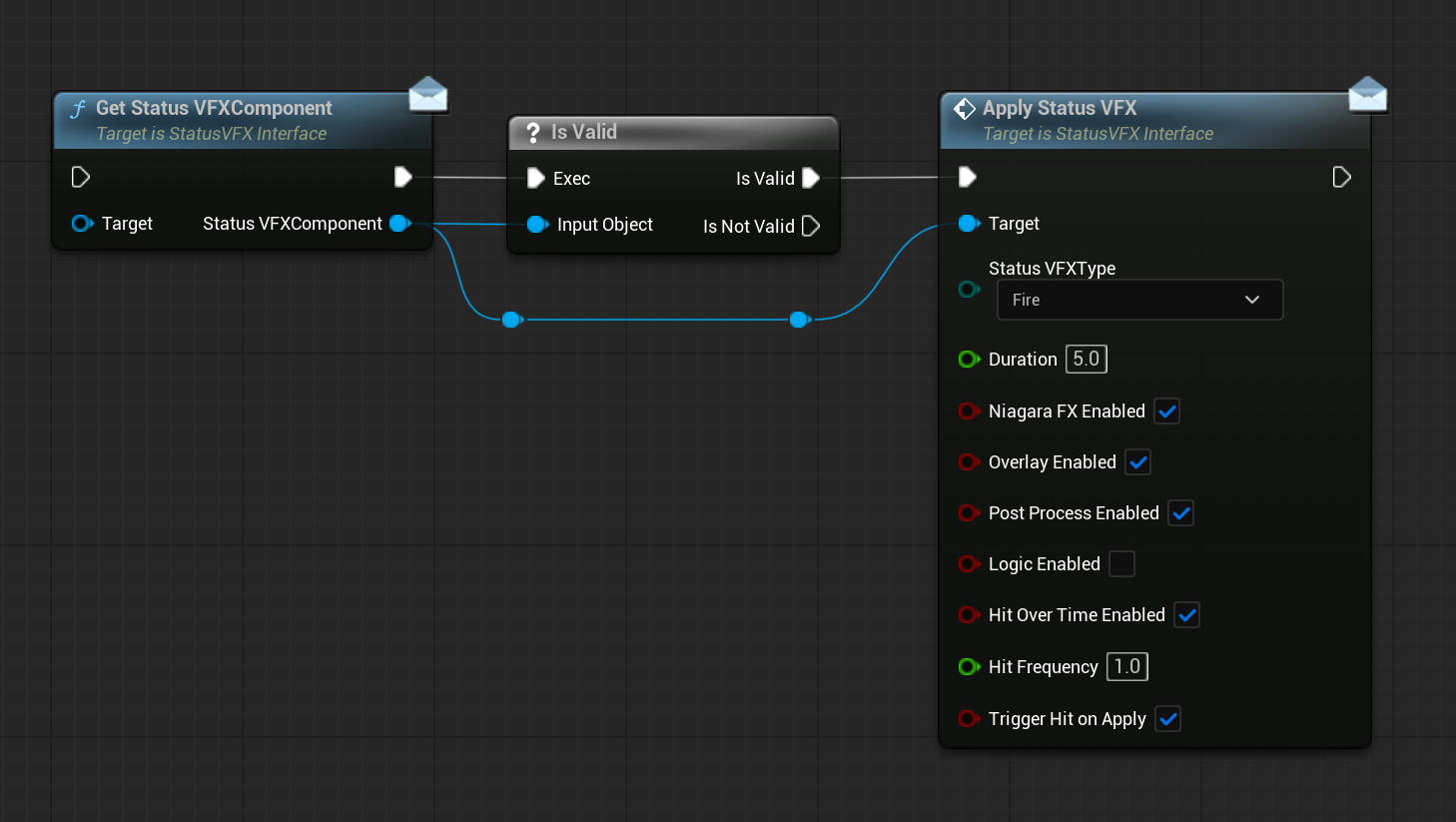Uncheck Hit Over Time Enabled

point(1186,614)
